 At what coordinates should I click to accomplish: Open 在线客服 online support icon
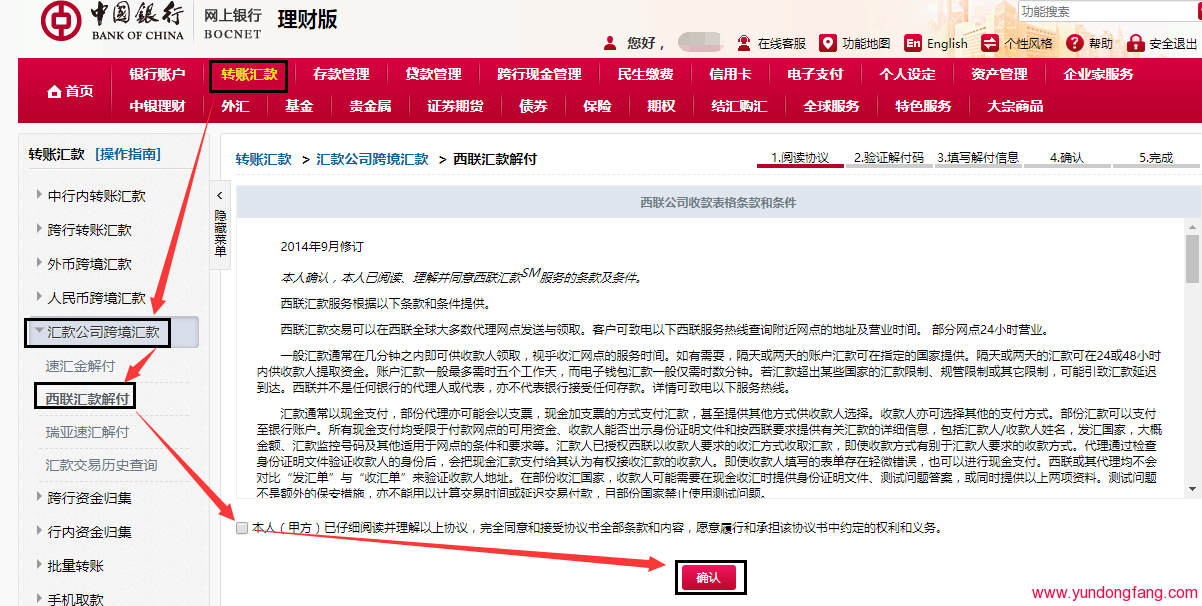744,43
